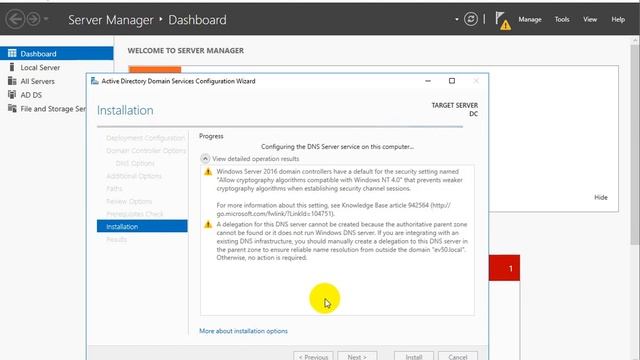Click the DNS delegation warning icon
The height and width of the screenshot is (360, 640).
point(208,224)
